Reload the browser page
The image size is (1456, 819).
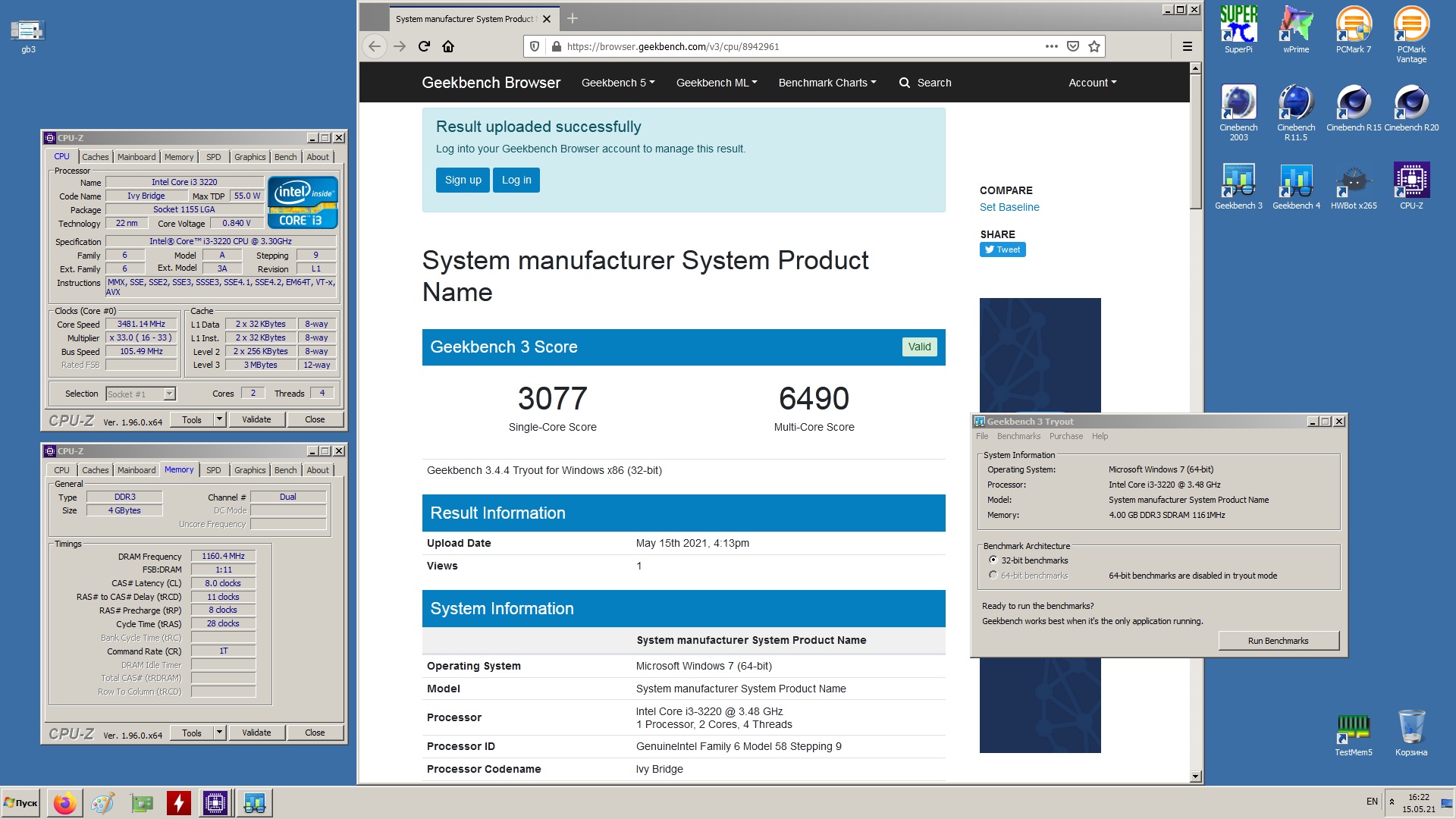[424, 46]
